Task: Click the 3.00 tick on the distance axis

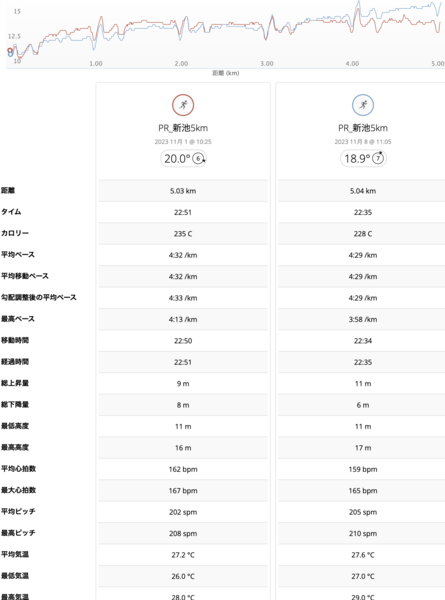Action: pyautogui.click(x=267, y=64)
